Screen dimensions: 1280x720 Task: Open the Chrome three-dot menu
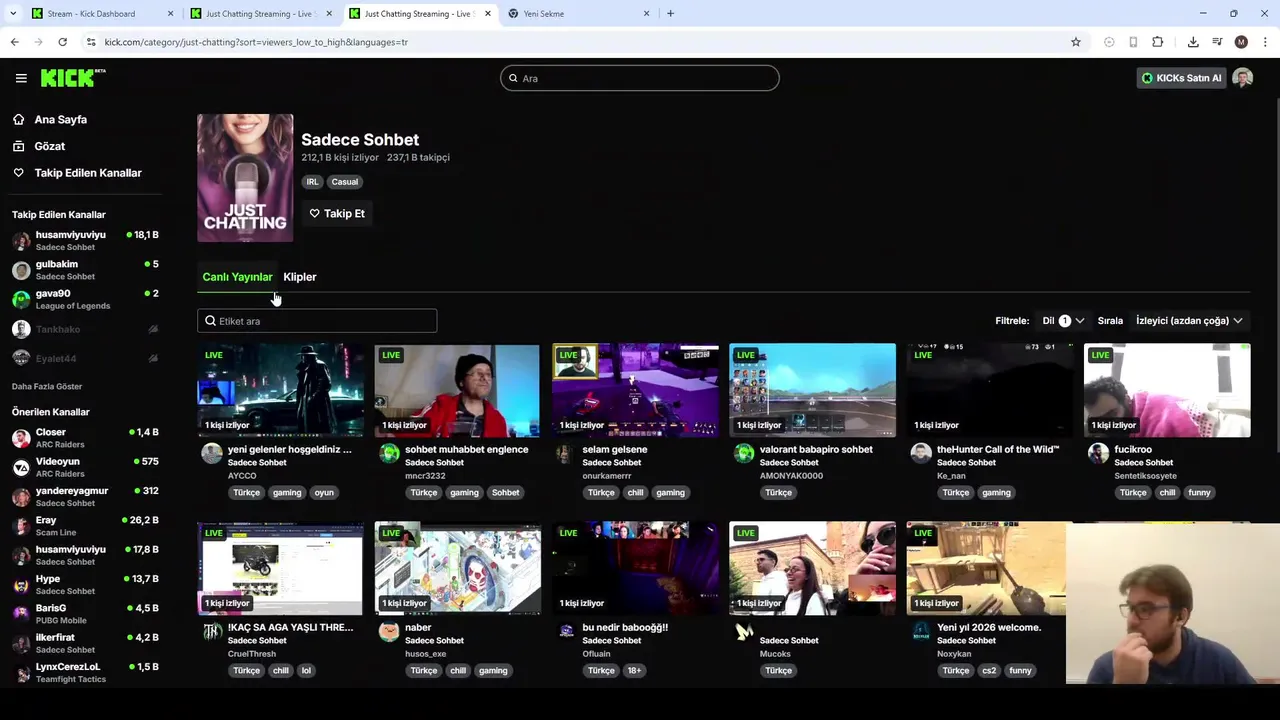pyautogui.click(x=1266, y=42)
